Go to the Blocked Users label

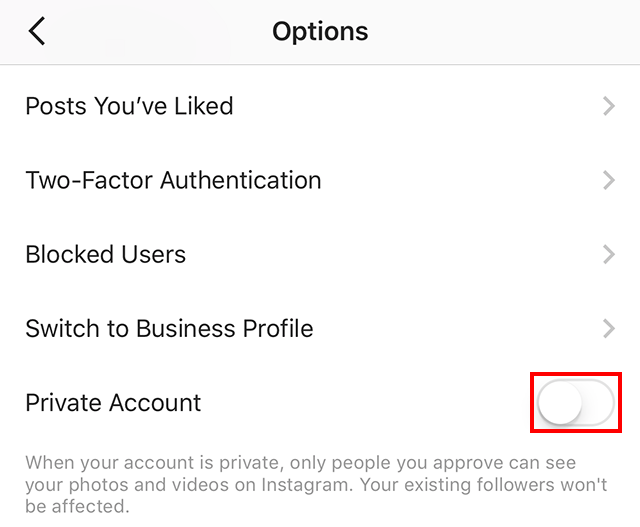[105, 254]
